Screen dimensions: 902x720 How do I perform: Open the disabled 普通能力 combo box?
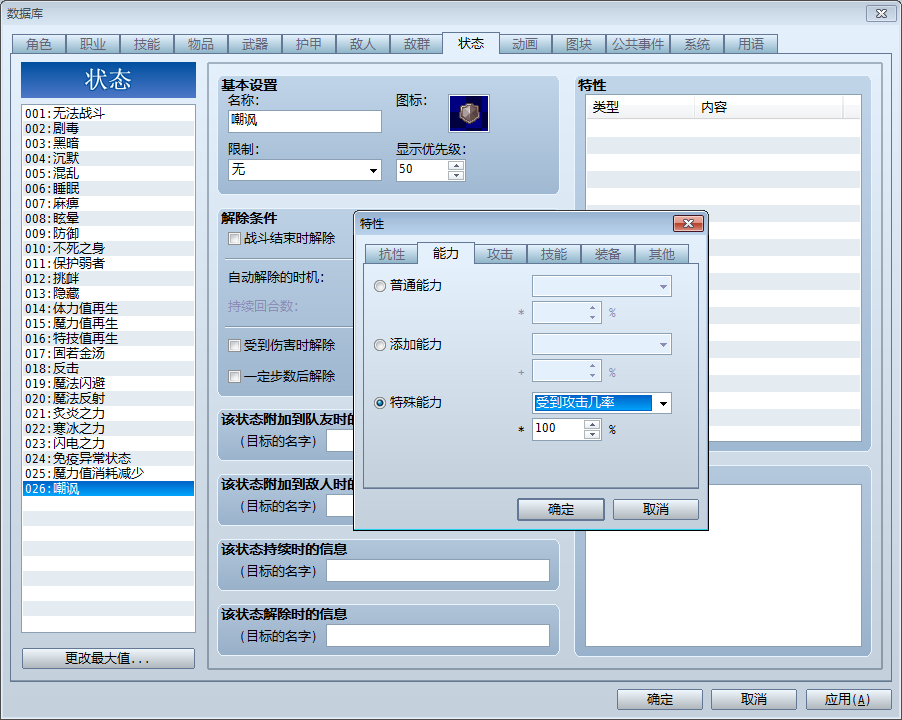click(x=602, y=286)
